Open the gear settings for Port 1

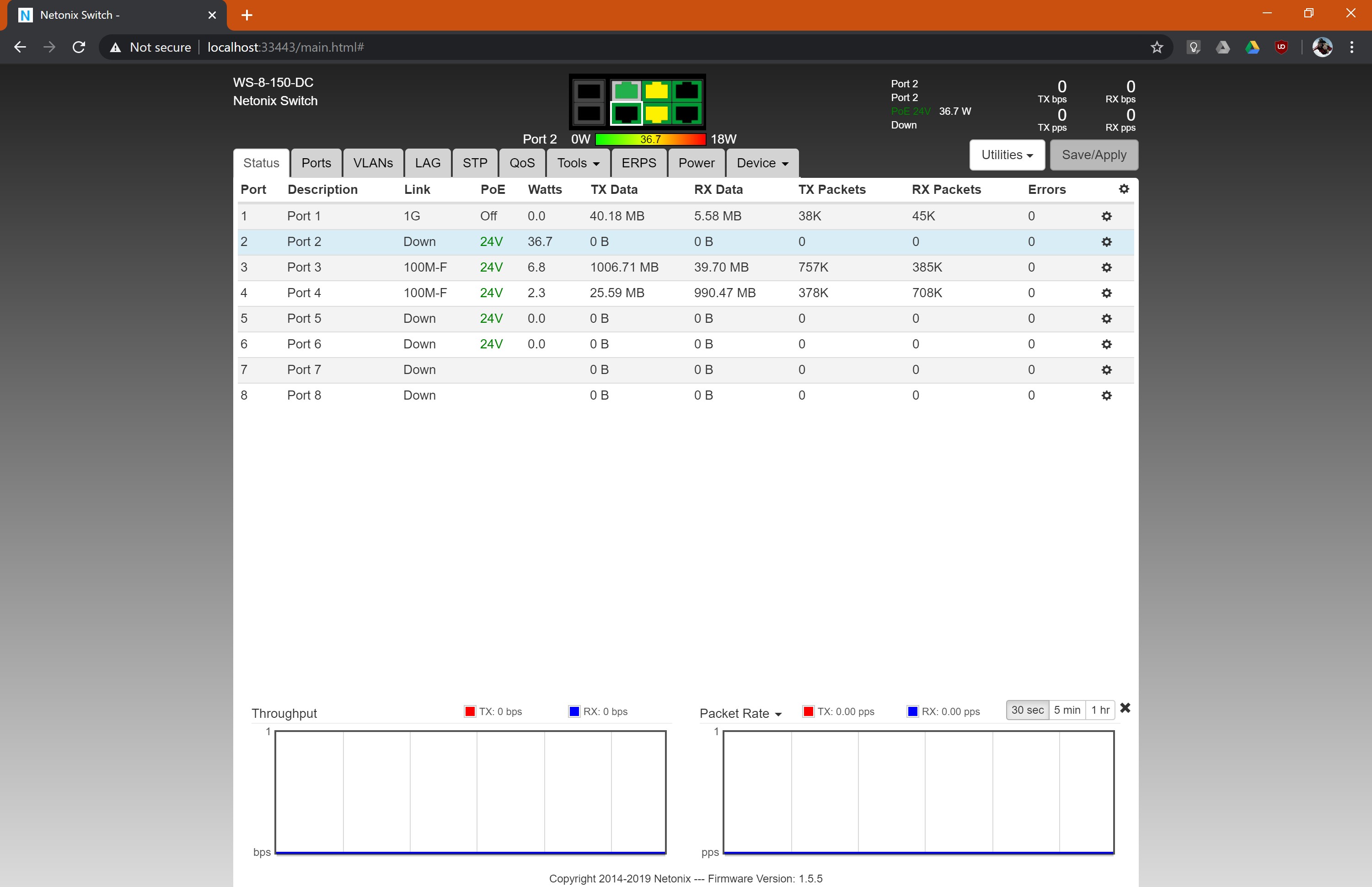(1106, 216)
